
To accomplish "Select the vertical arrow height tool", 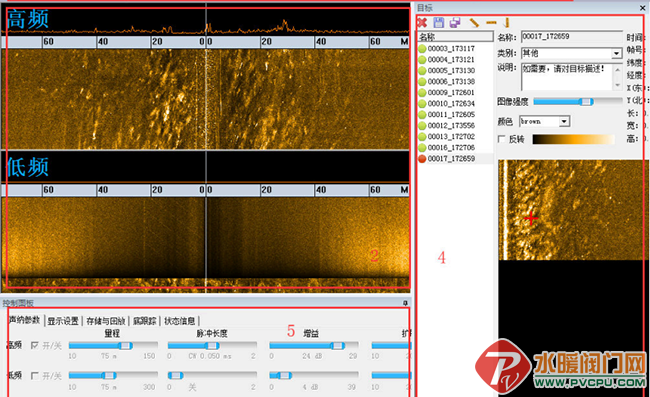I will coord(507,23).
